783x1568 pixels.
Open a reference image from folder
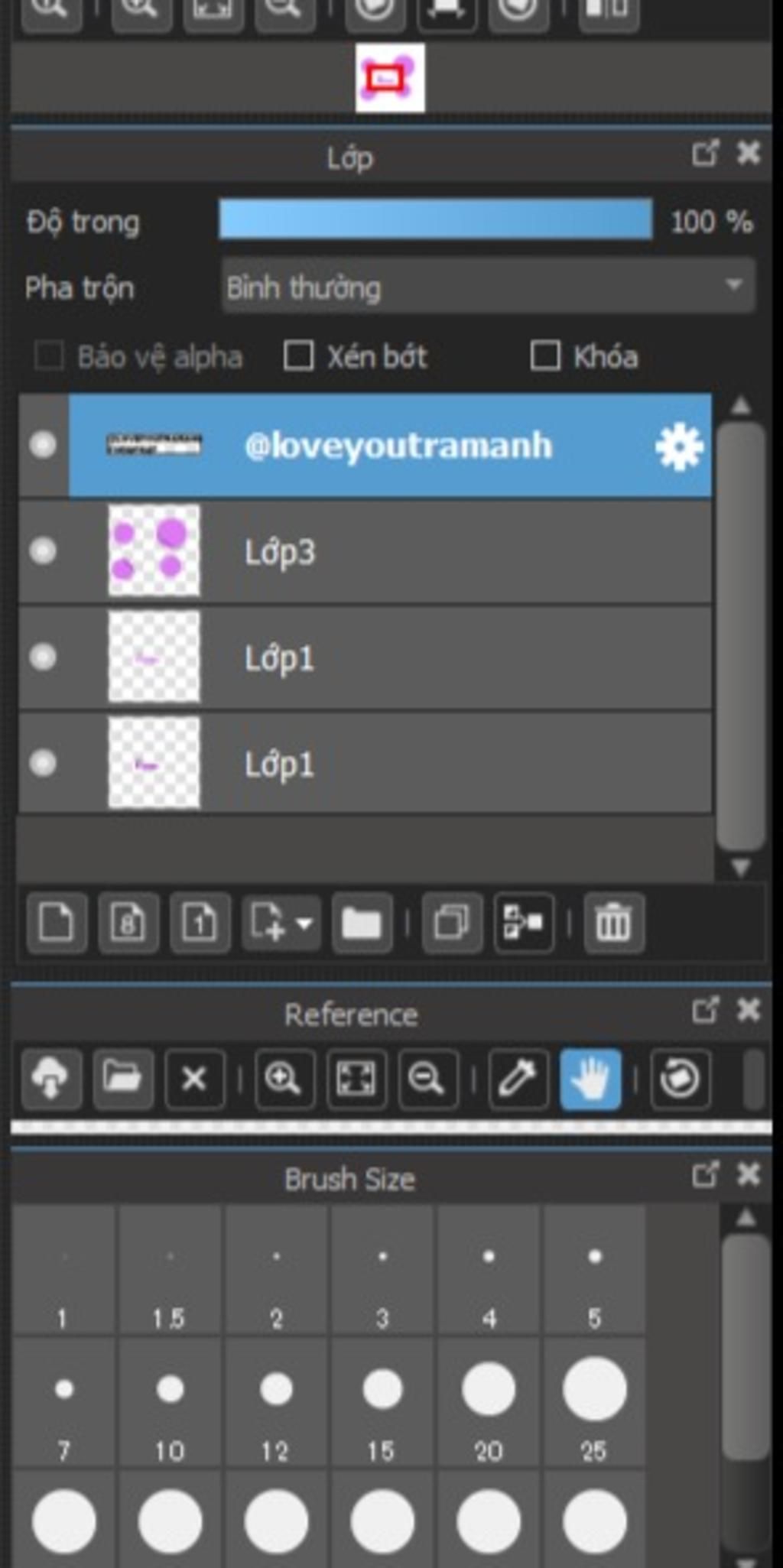pos(122,1079)
